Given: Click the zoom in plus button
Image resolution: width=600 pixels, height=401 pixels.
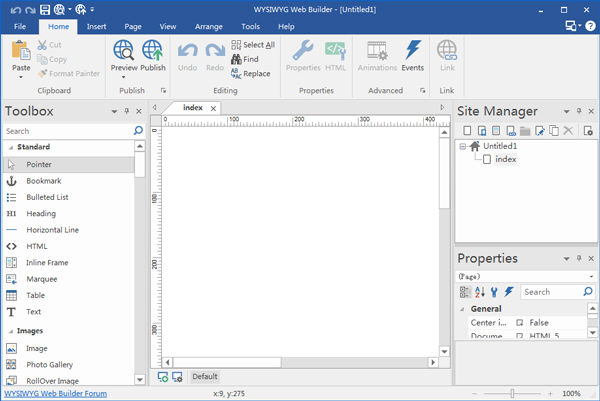Looking at the screenshot, I should tap(550, 393).
